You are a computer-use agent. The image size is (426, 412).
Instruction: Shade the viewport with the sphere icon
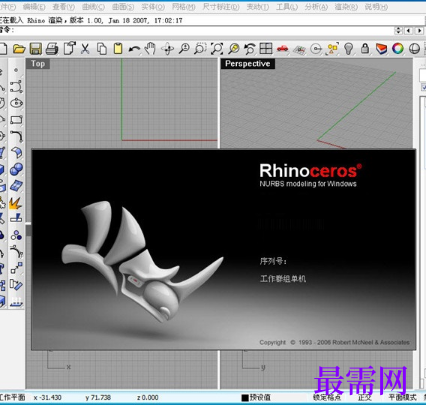tap(414, 49)
